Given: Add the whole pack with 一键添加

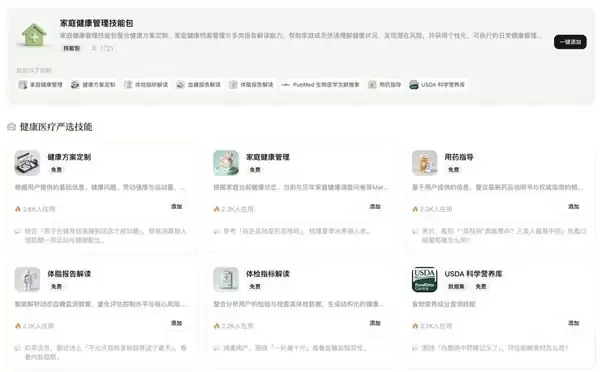Looking at the screenshot, I should [x=570, y=42].
